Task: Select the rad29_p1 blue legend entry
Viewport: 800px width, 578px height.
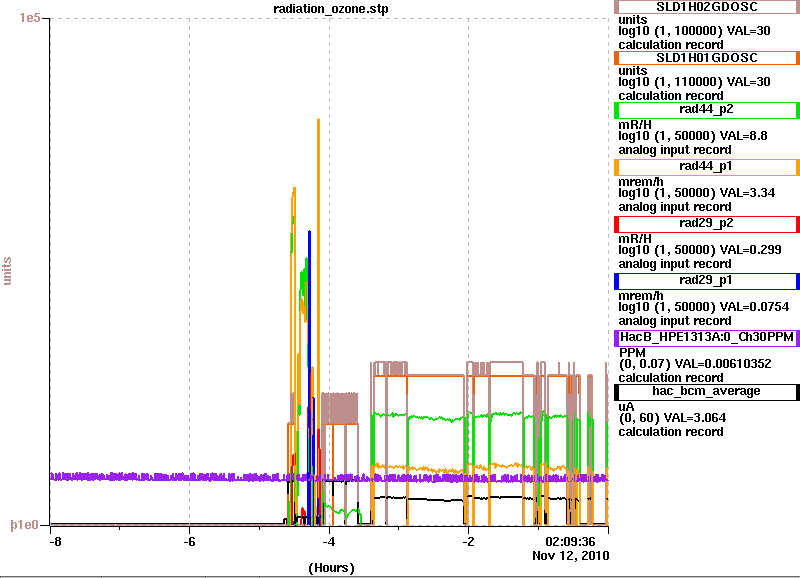Action: [x=707, y=282]
